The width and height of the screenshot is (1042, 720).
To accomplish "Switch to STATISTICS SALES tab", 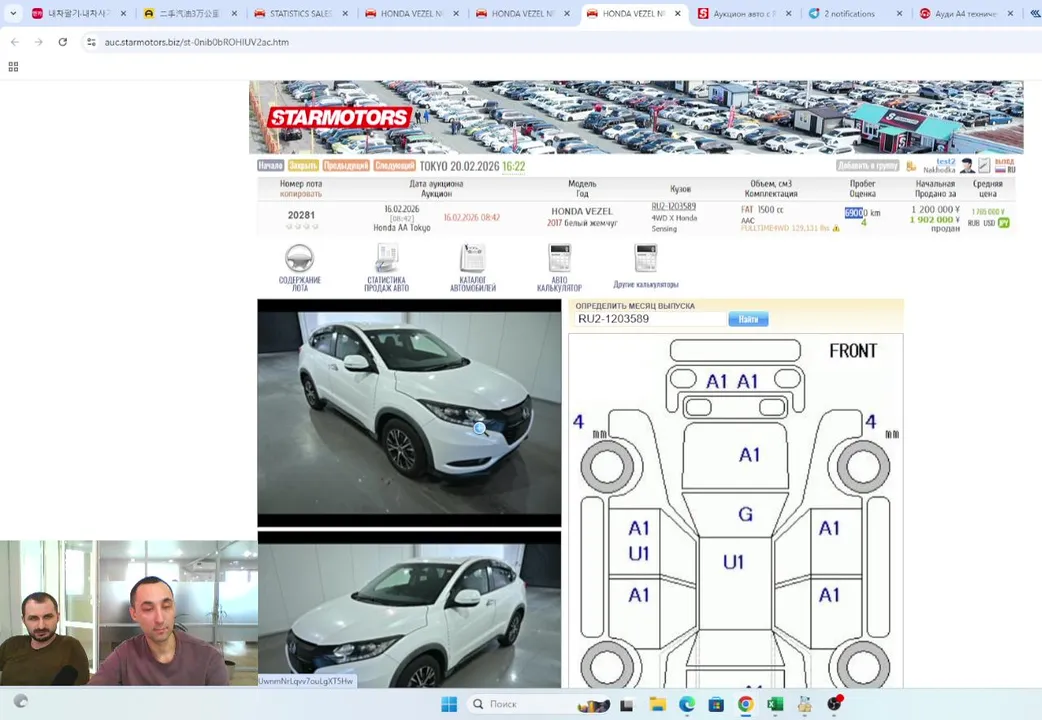I will tap(300, 13).
